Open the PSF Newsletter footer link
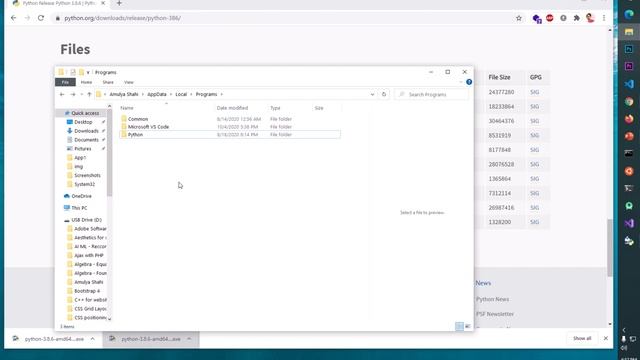Screen dimensions: 640x360 (x=495, y=314)
